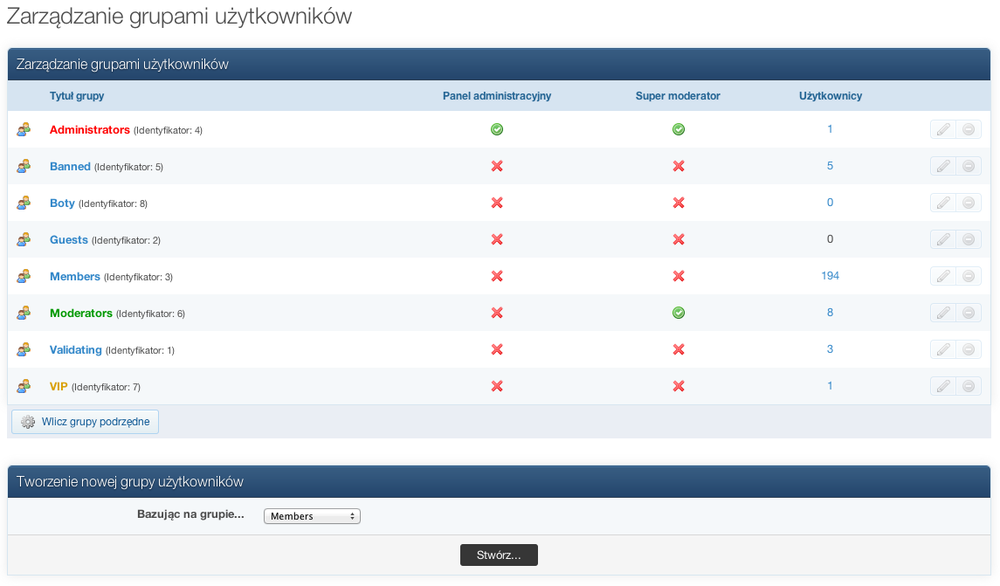Screen dimensions: 1000x586
Task: Click Administrators' green Panel administracyjny checkmark
Action: [x=497, y=130]
